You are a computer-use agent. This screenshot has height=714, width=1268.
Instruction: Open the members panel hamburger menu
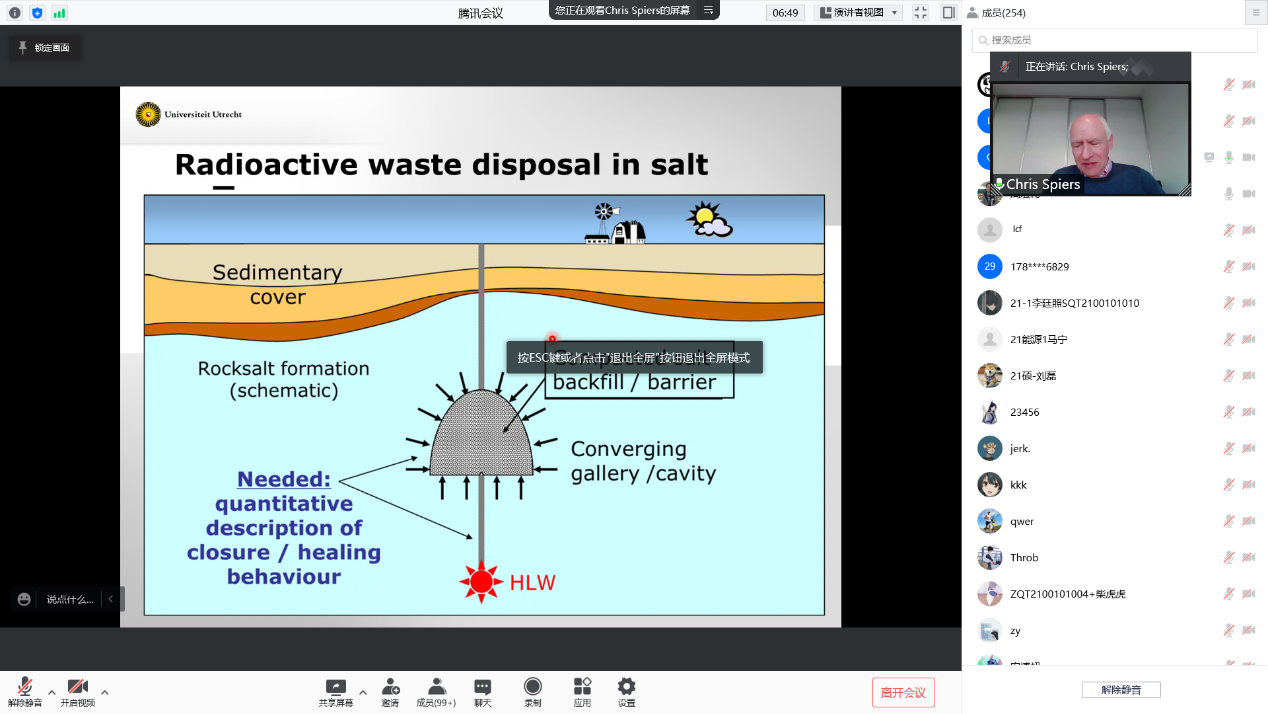1255,13
